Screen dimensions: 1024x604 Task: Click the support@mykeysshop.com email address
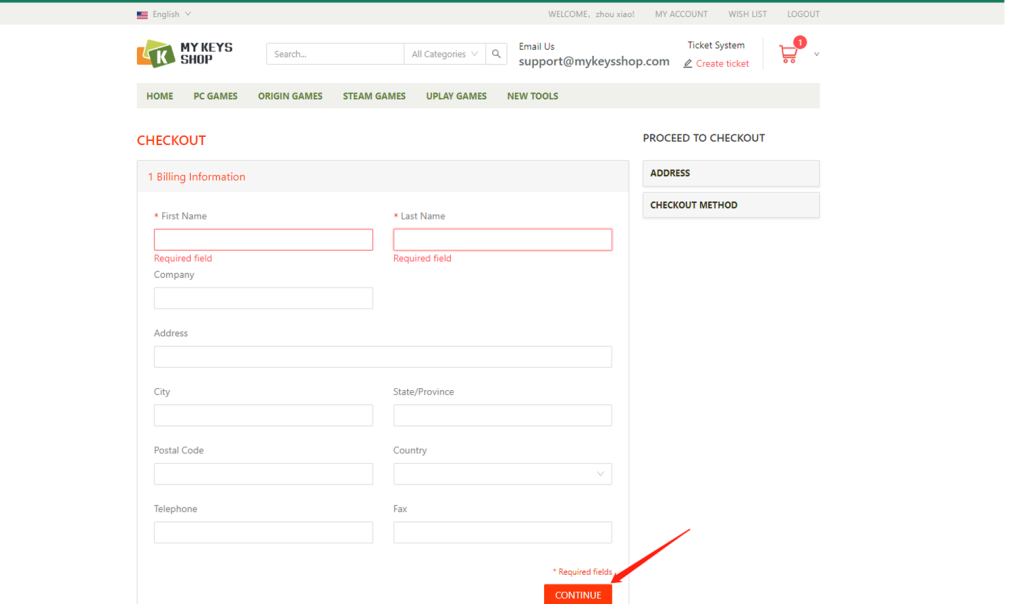click(594, 61)
